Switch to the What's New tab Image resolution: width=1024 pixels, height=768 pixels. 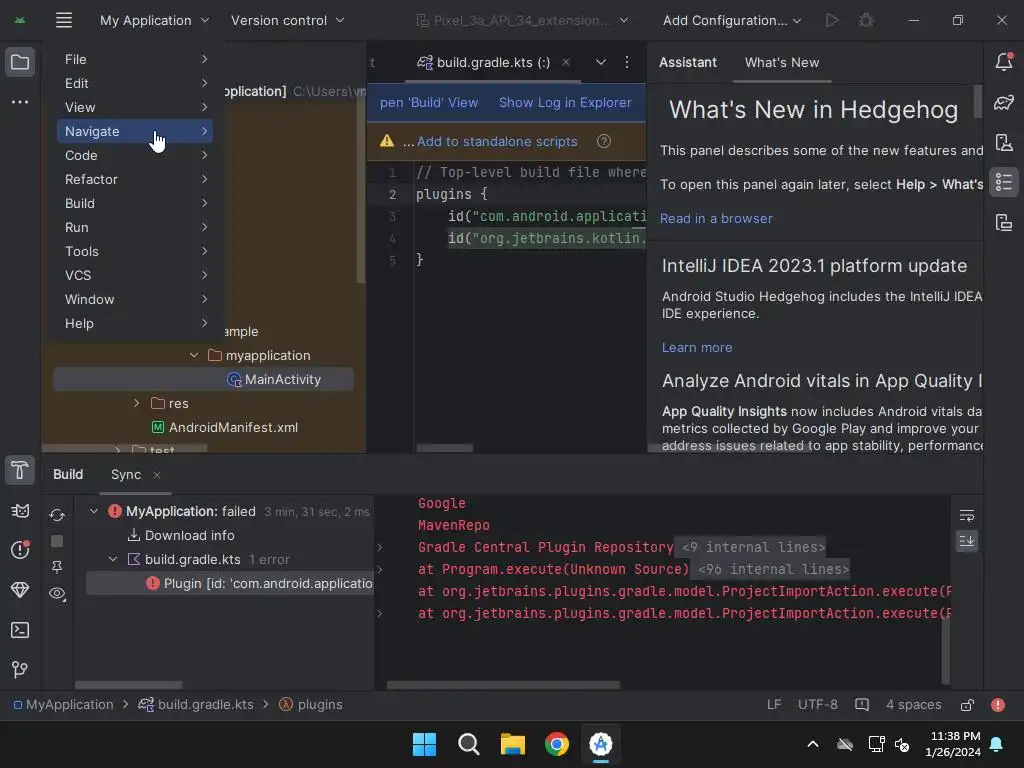[782, 62]
